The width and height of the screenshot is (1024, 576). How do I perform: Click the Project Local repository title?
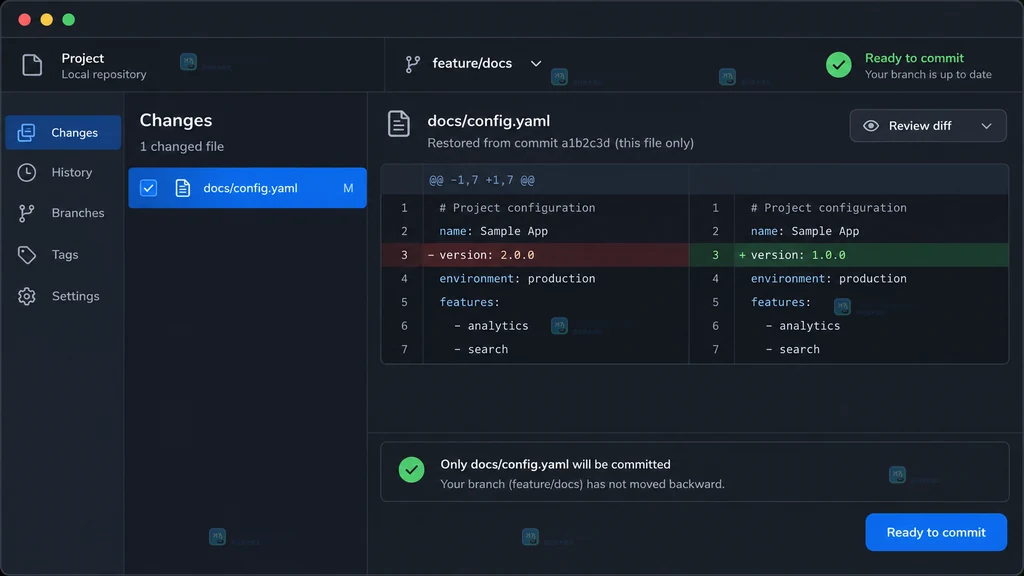pyautogui.click(x=104, y=66)
